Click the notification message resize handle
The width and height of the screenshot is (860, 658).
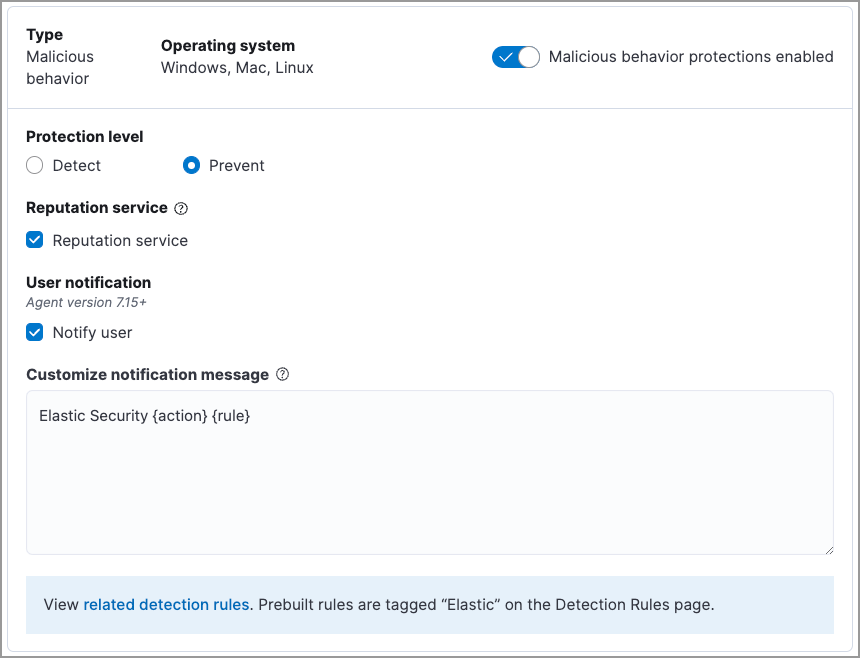click(x=828, y=551)
